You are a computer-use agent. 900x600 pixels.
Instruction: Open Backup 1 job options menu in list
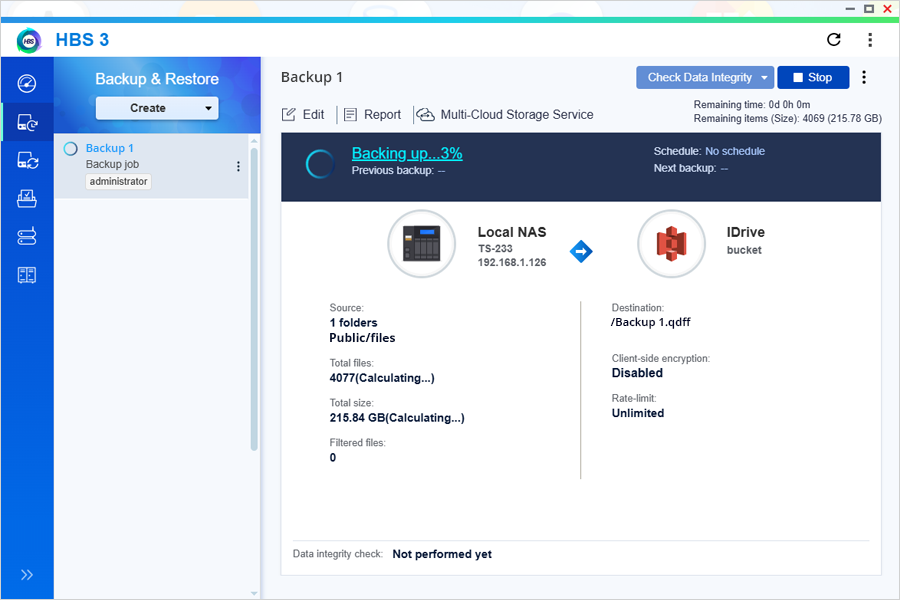tap(238, 167)
